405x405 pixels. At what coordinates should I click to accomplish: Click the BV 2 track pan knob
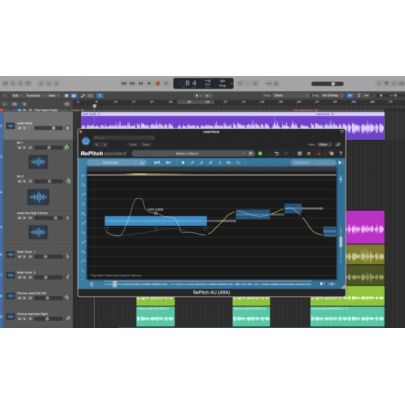[x=68, y=181]
